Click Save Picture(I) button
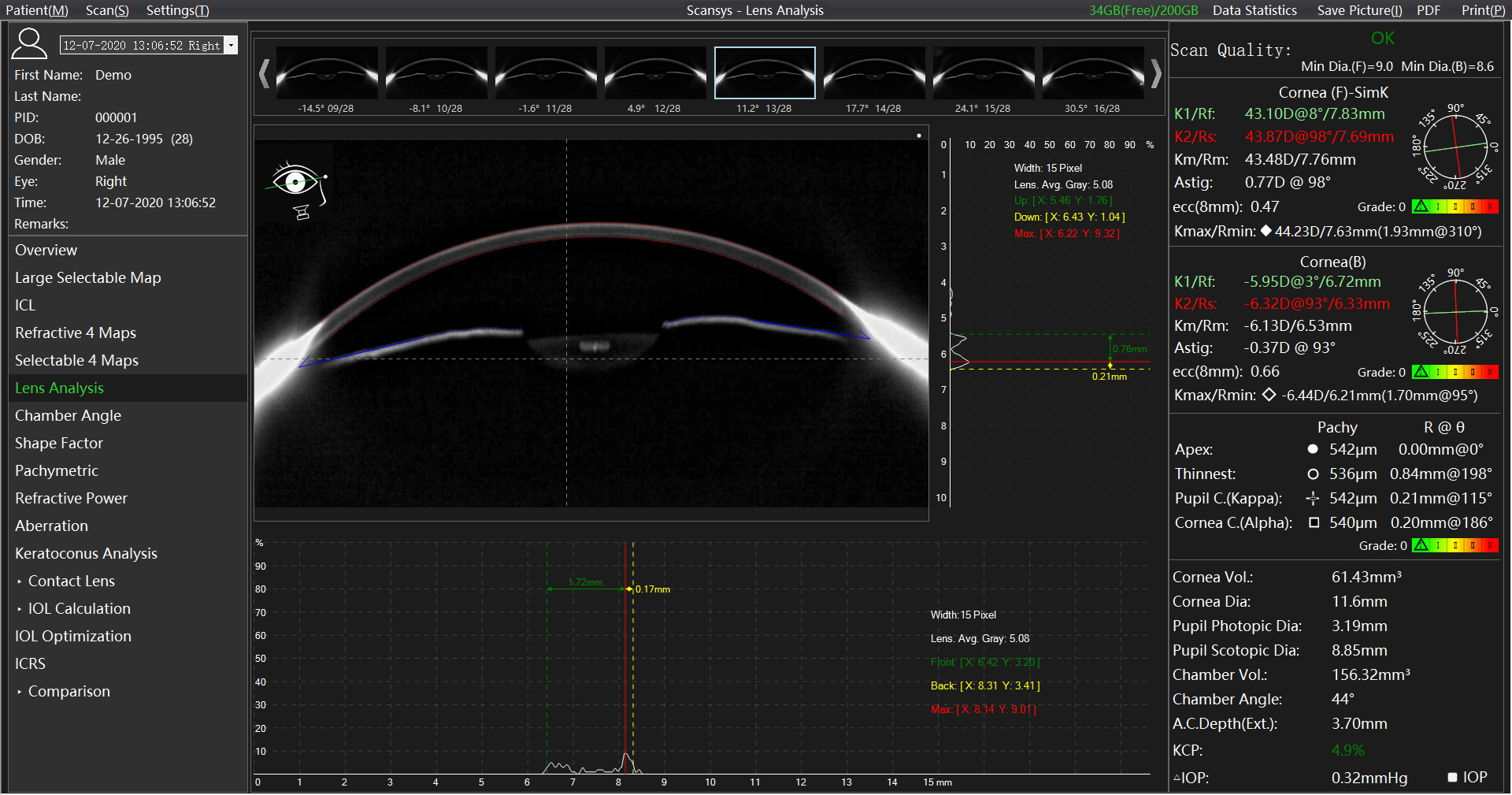1512x795 pixels. pyautogui.click(x=1359, y=10)
